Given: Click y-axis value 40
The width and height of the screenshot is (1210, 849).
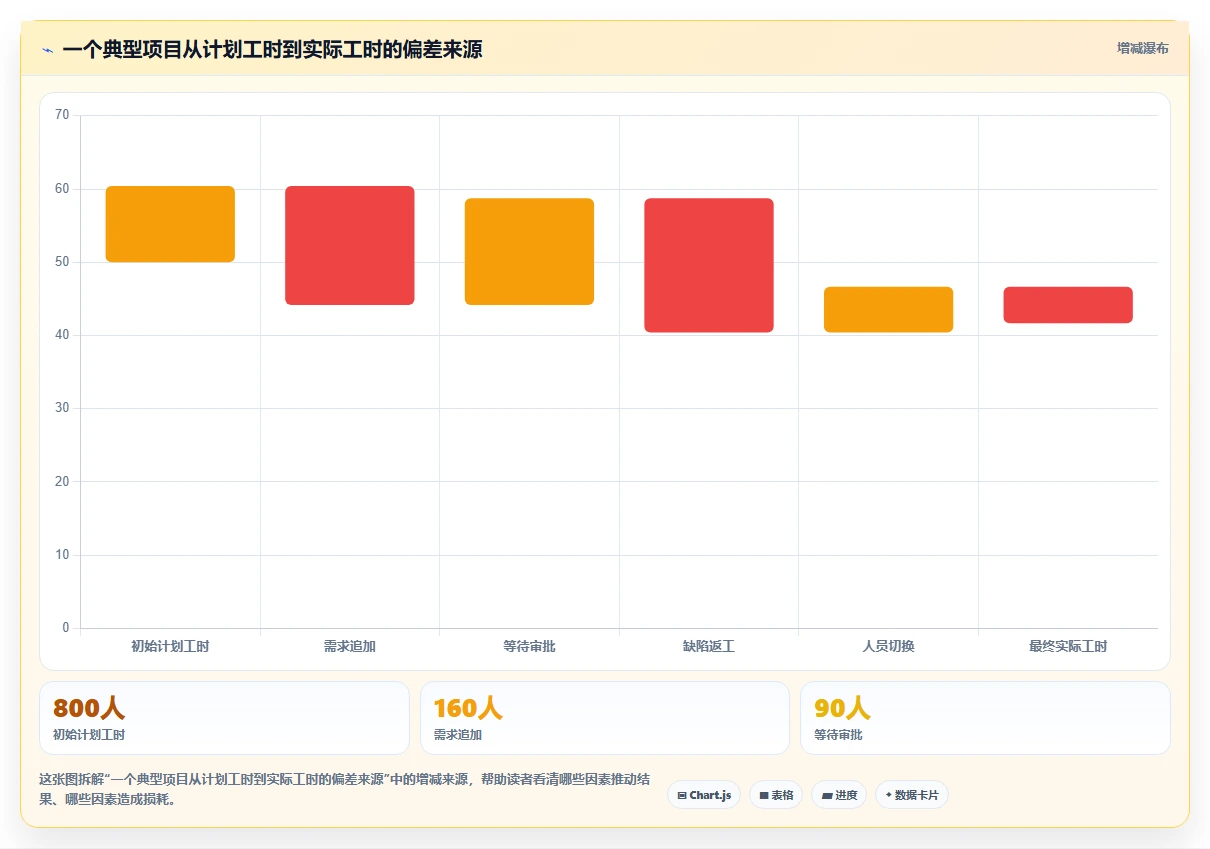Looking at the screenshot, I should pos(62,335).
